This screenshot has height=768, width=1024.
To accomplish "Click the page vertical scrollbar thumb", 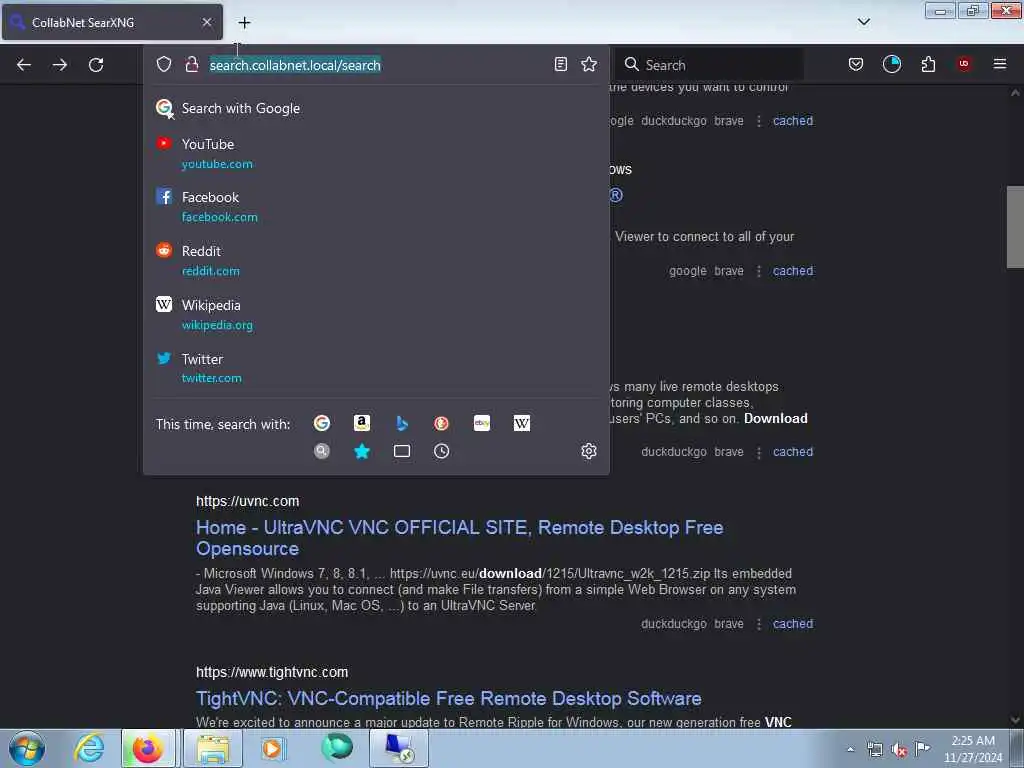I will point(1015,227).
